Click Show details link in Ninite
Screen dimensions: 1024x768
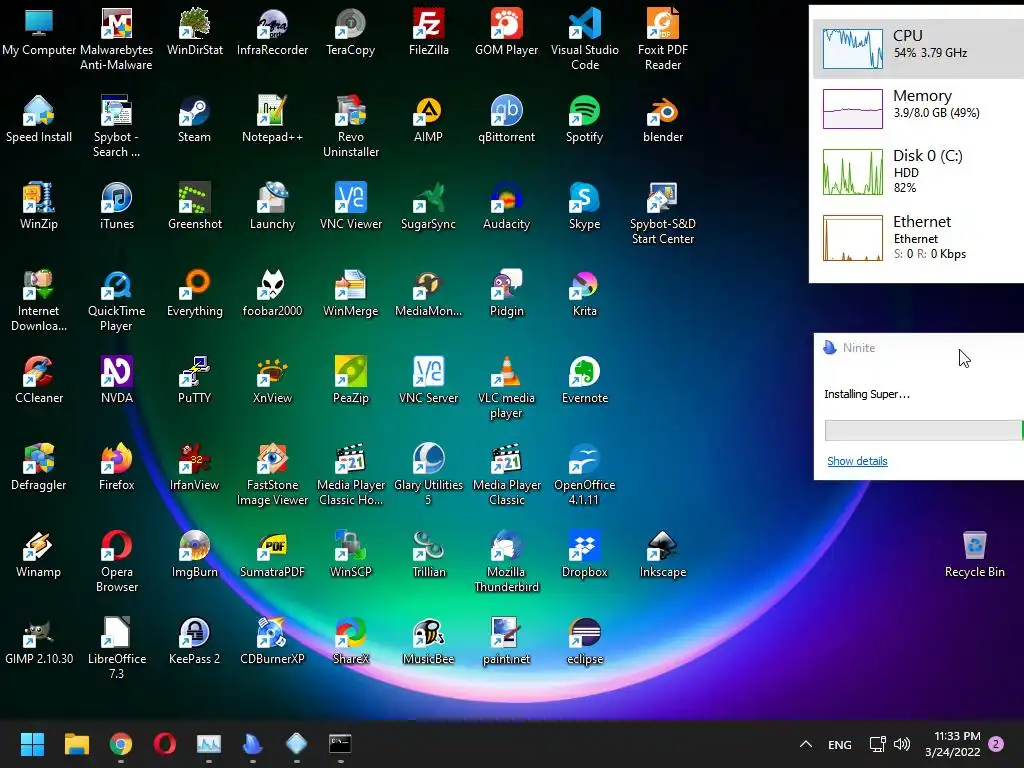tap(857, 461)
